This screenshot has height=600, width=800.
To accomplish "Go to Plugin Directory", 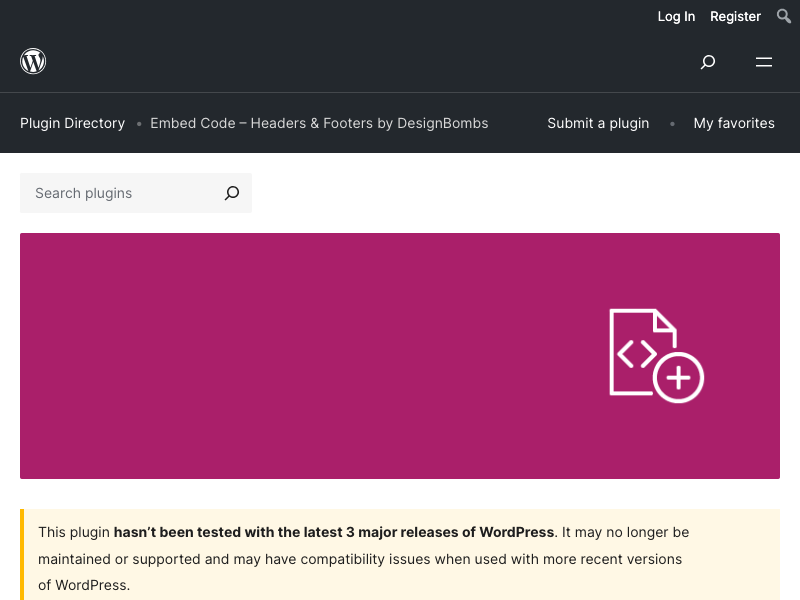I will click(72, 123).
